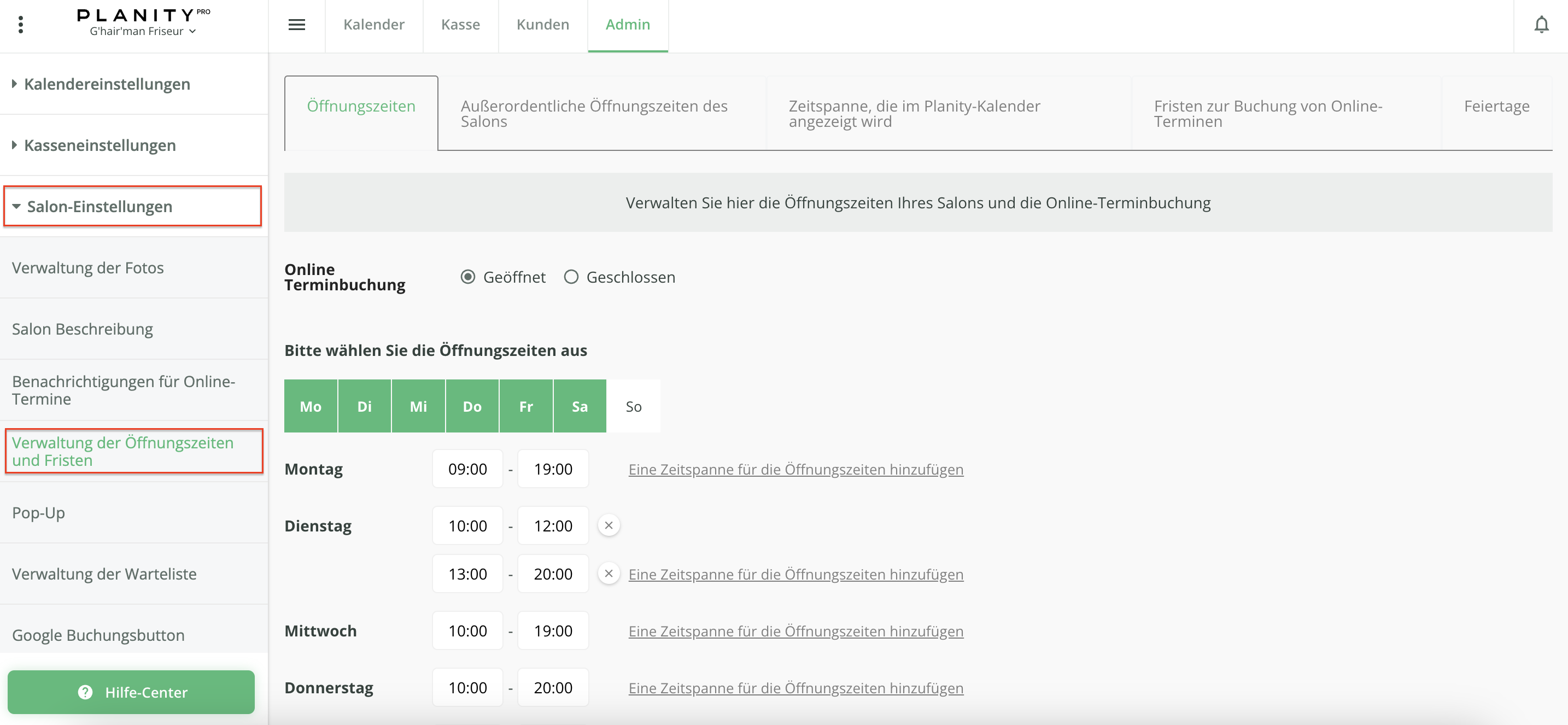The image size is (1568, 725).
Task: Open Verwaltung der Warteliste in sidebar
Action: (104, 574)
